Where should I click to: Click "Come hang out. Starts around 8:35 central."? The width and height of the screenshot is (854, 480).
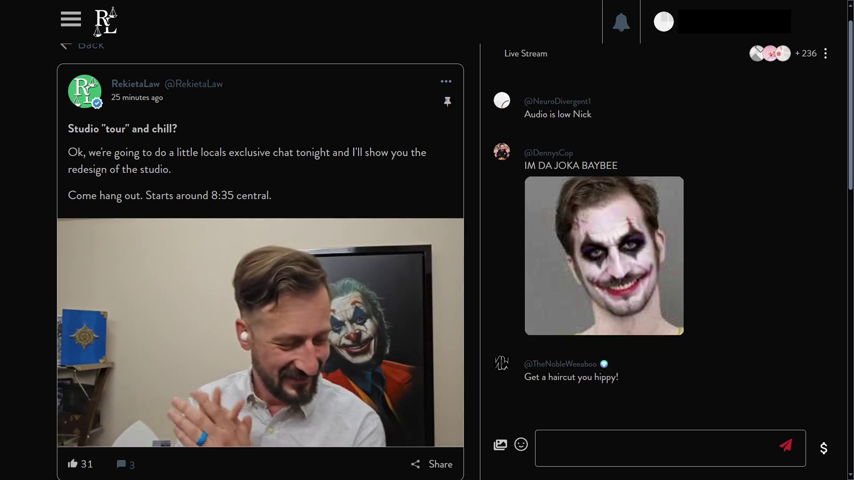pyautogui.click(x=169, y=195)
